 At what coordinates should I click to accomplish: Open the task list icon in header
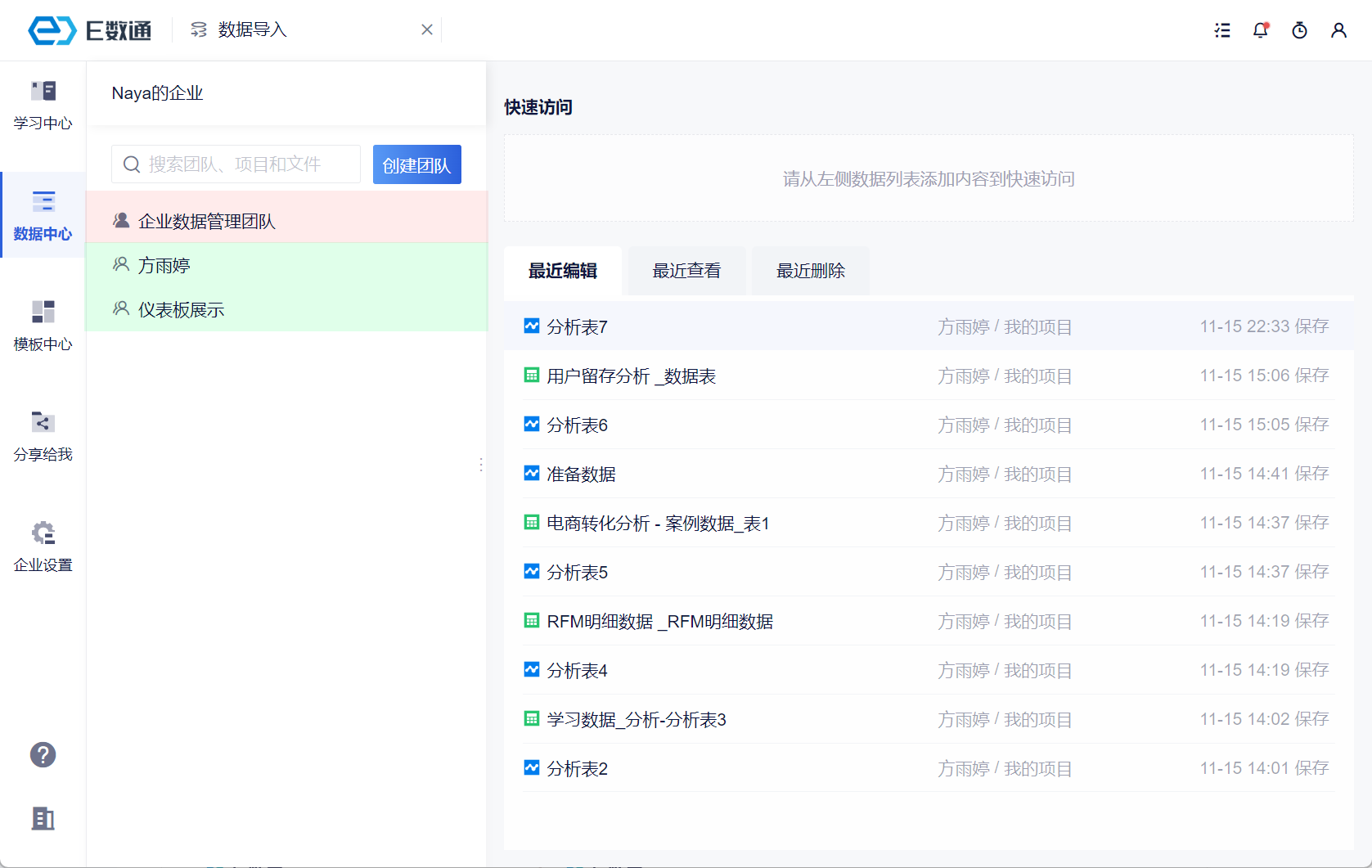click(x=1222, y=30)
